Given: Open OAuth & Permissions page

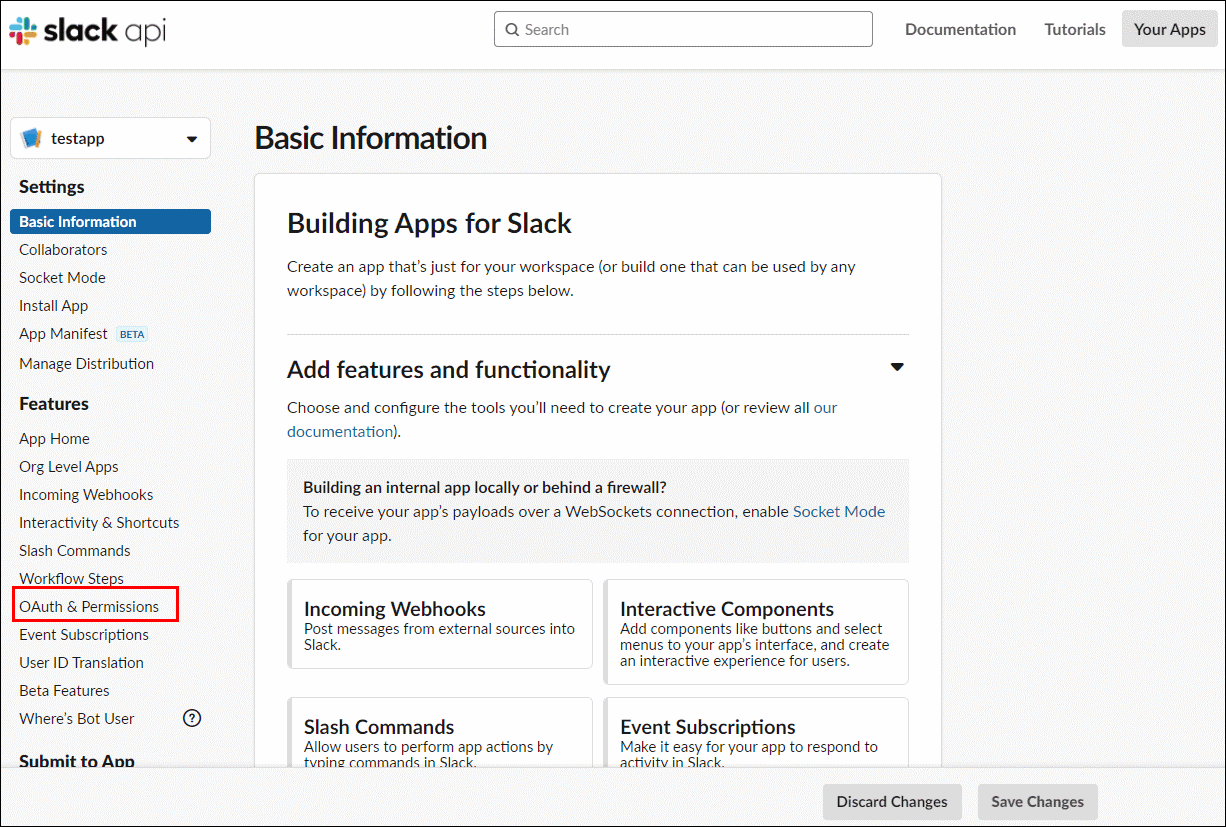Looking at the screenshot, I should tap(89, 606).
